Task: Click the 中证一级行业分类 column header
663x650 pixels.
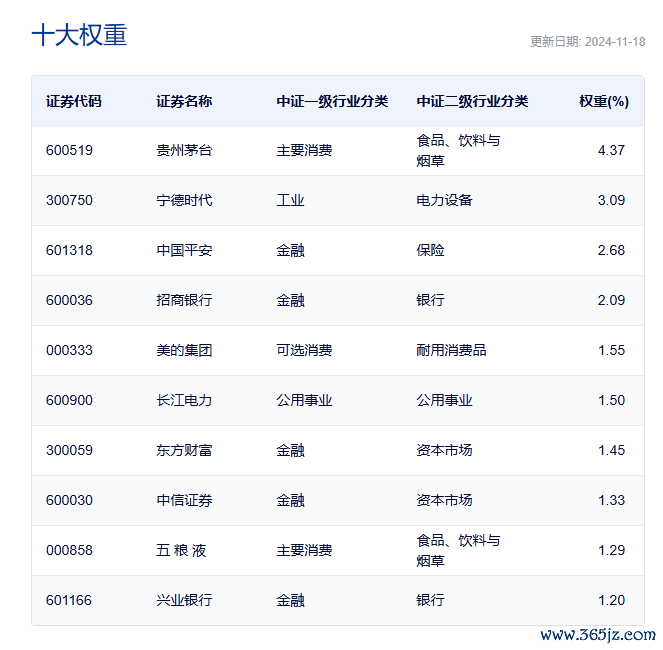Action: [x=332, y=101]
